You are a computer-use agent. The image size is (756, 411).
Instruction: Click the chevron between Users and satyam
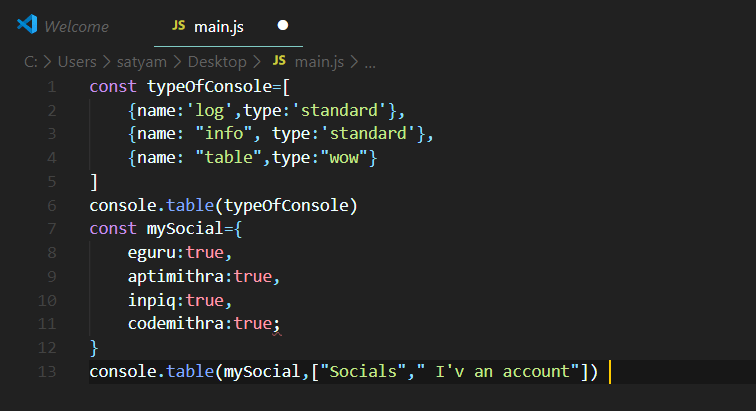point(107,62)
